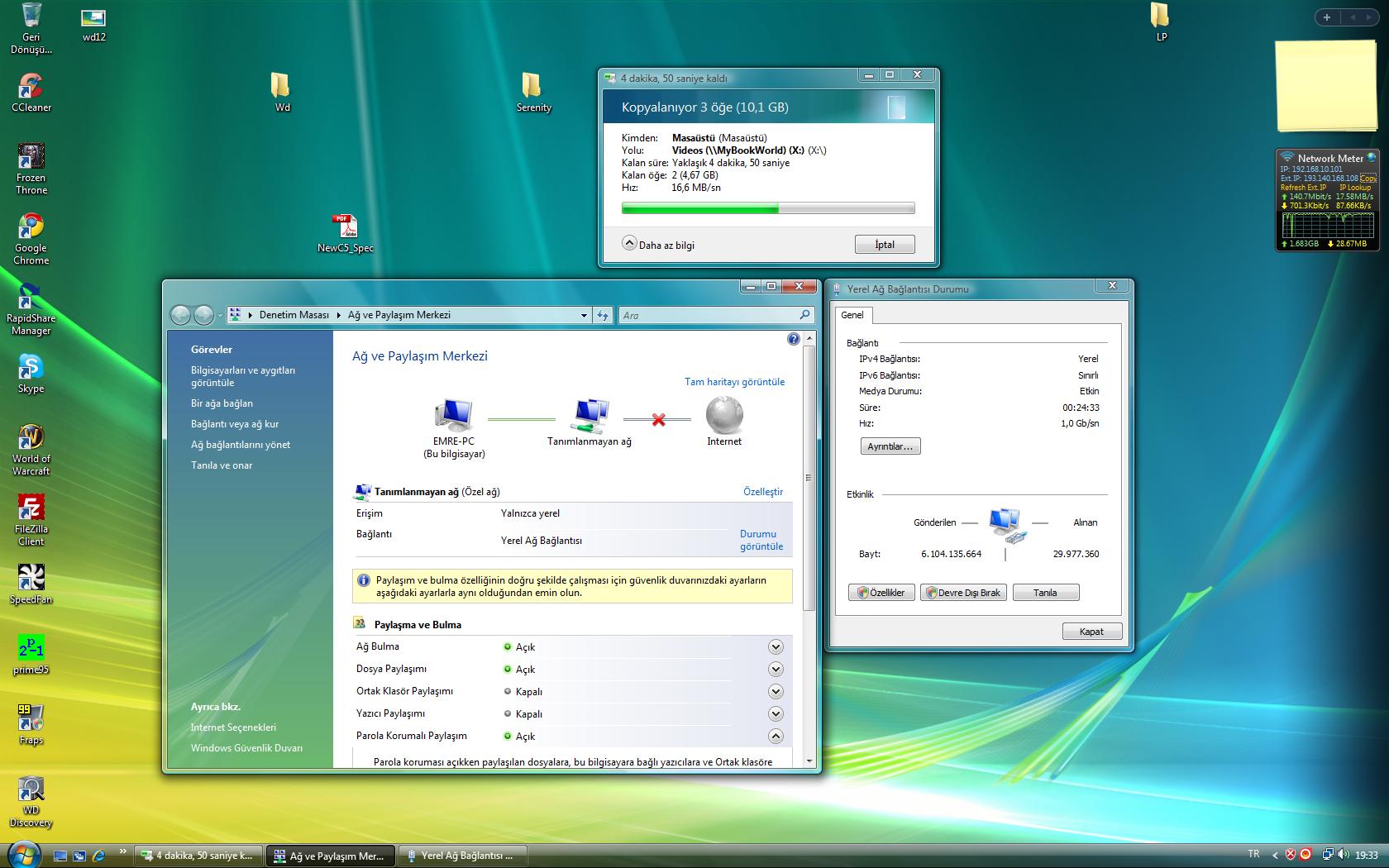This screenshot has width=1389, height=868.
Task: Click Ağ ve Paylaşım Merkezi breadcrumb segment
Action: coord(399,315)
